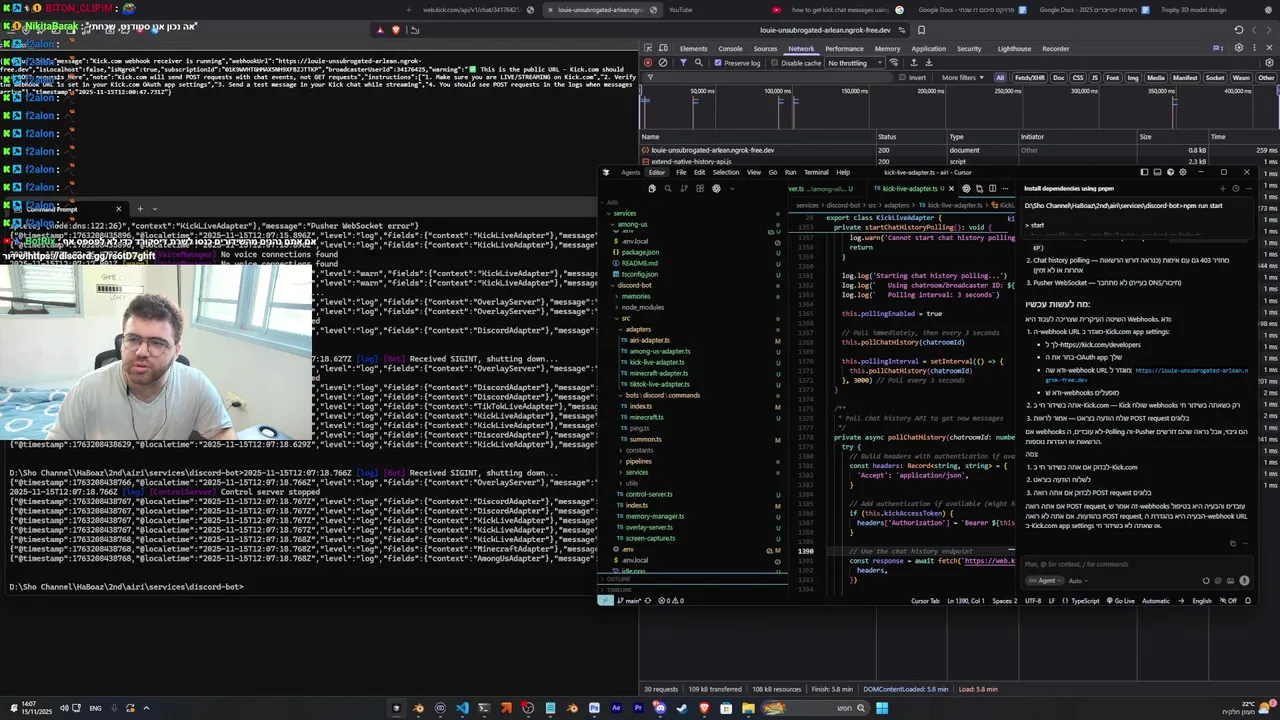
Task: Click the network timeline overview graph
Action: (960, 108)
